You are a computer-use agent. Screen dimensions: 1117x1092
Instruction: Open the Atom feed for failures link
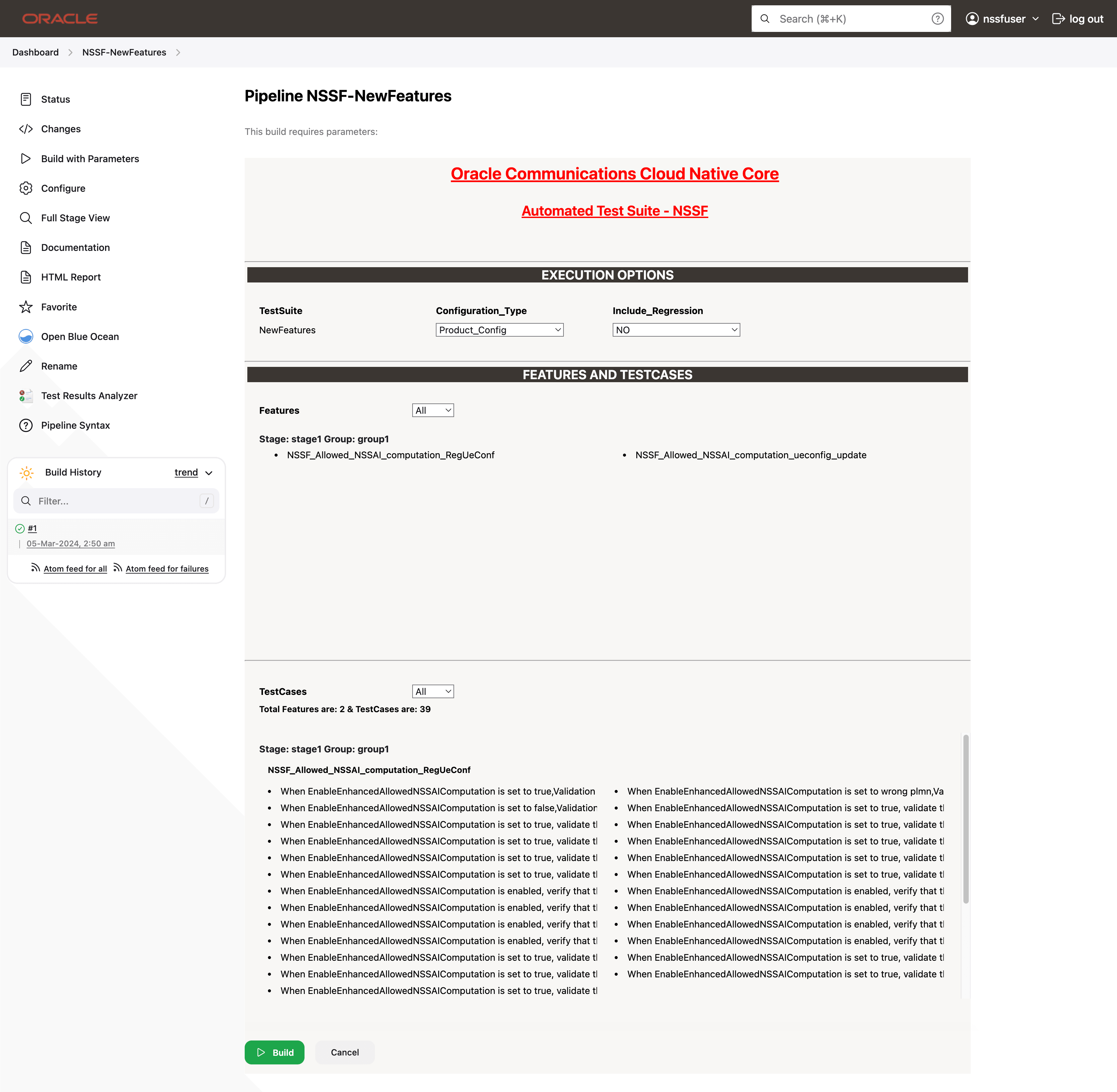167,569
